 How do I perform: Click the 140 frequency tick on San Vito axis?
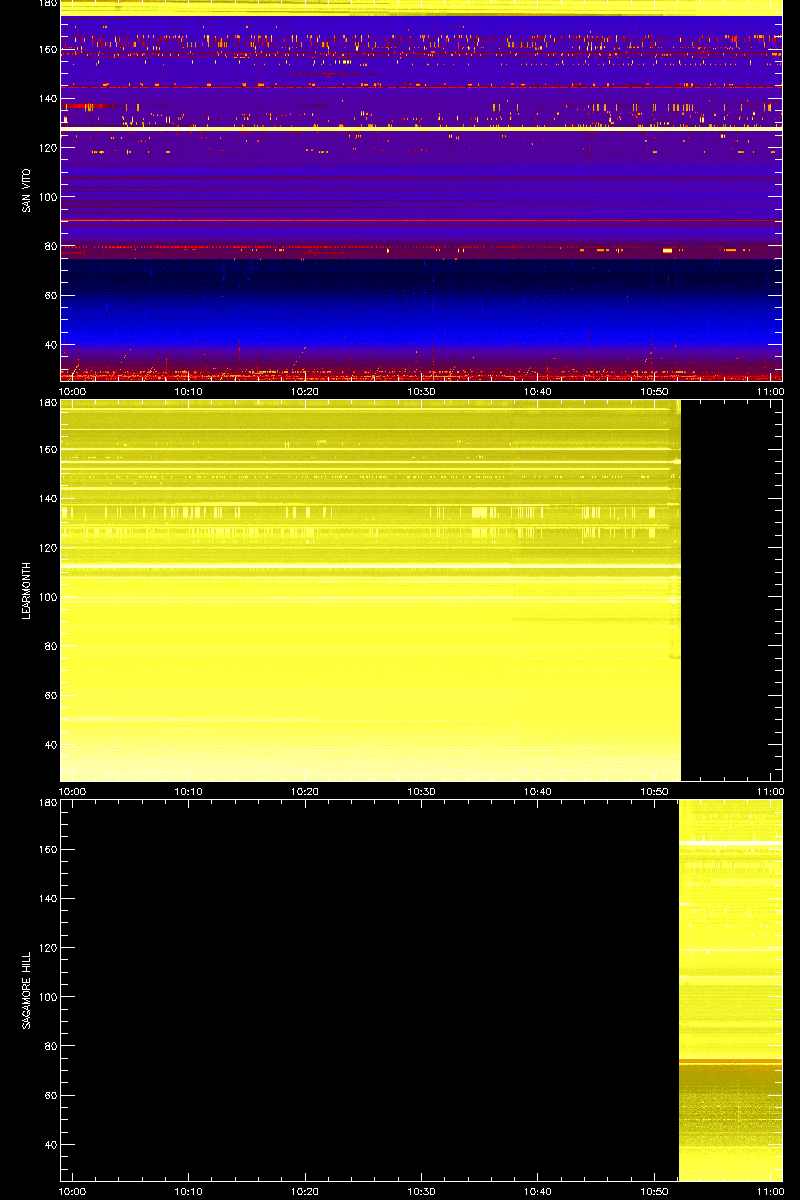point(46,99)
